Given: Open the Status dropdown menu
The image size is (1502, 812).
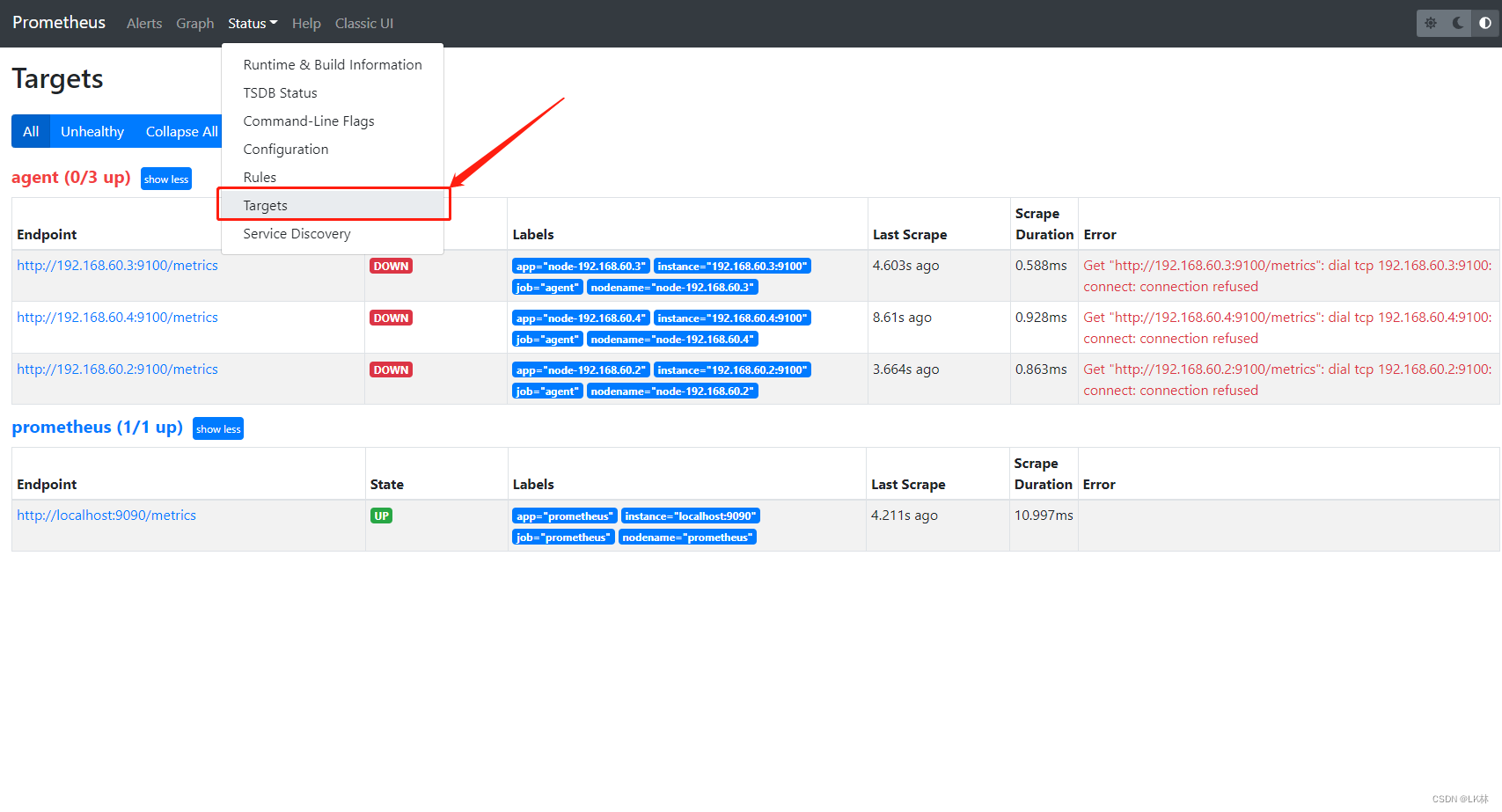Looking at the screenshot, I should pos(253,24).
